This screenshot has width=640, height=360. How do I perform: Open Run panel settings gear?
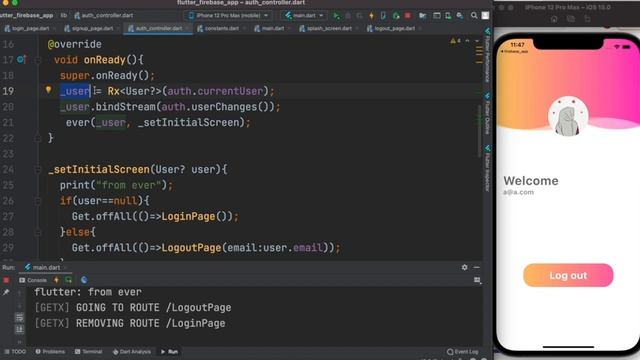(464, 267)
